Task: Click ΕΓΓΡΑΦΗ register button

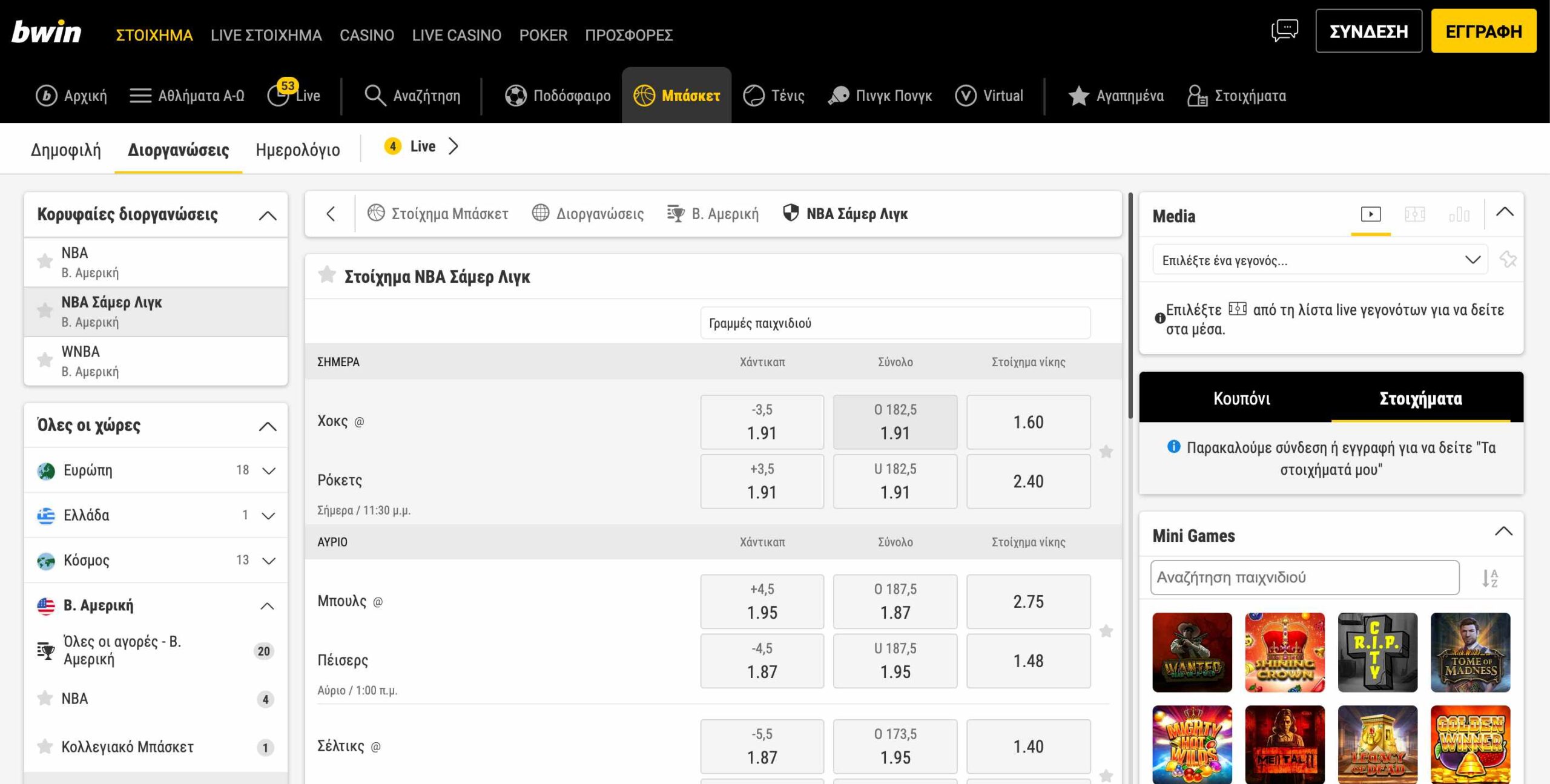Action: pyautogui.click(x=1483, y=31)
